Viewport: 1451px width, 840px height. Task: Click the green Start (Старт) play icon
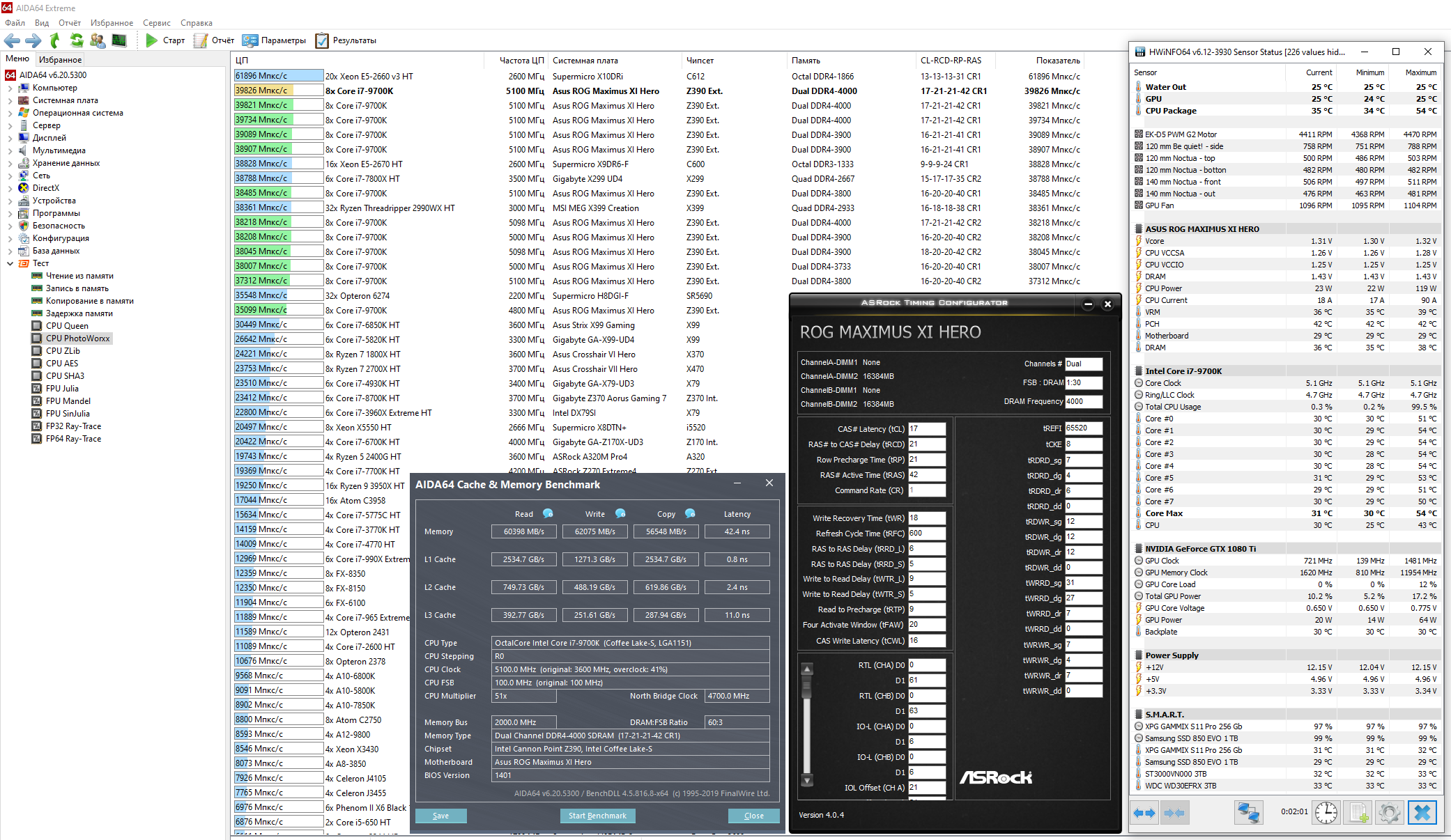[x=151, y=40]
